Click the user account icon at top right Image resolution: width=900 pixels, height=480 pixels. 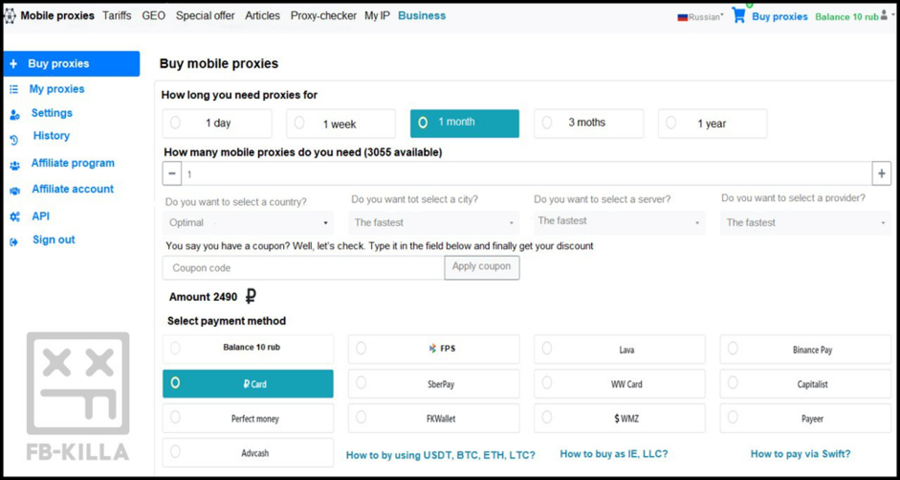(883, 16)
